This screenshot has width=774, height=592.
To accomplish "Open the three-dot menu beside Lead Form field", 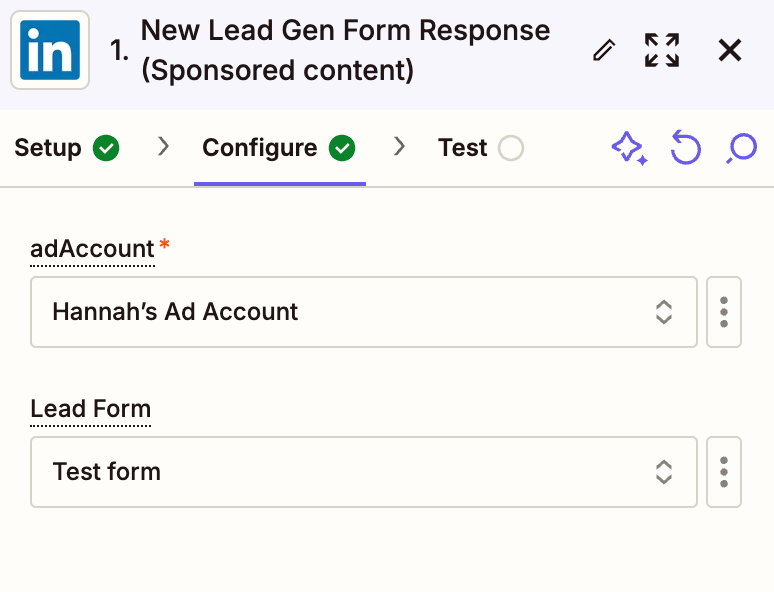I will click(x=724, y=472).
